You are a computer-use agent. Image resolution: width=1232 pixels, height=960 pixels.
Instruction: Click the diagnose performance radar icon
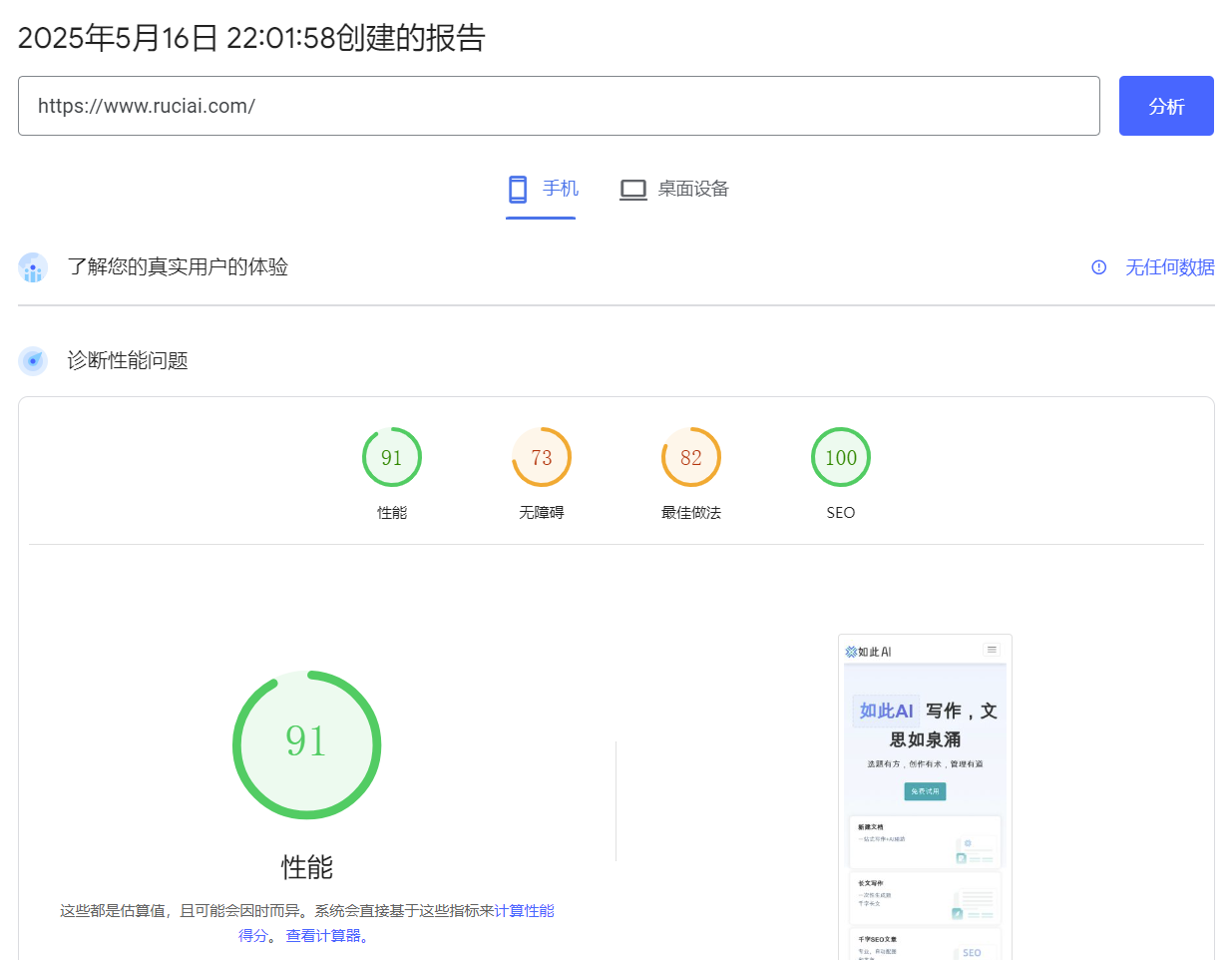point(33,360)
